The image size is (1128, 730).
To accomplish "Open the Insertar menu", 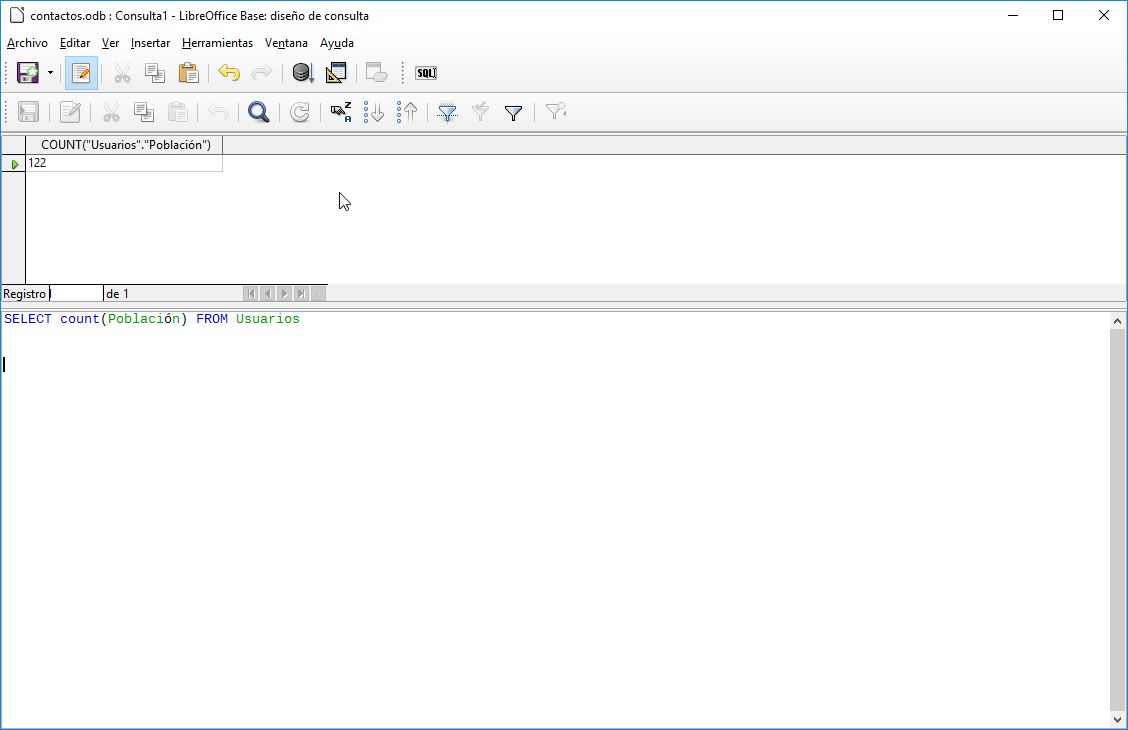I will [x=150, y=43].
